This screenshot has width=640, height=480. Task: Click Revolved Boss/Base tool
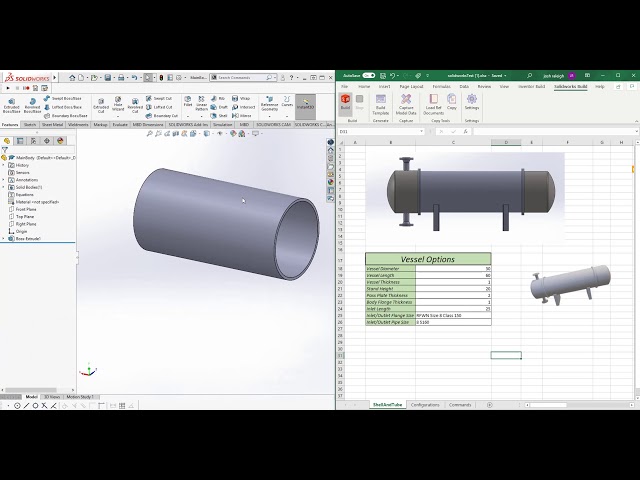click(x=32, y=105)
